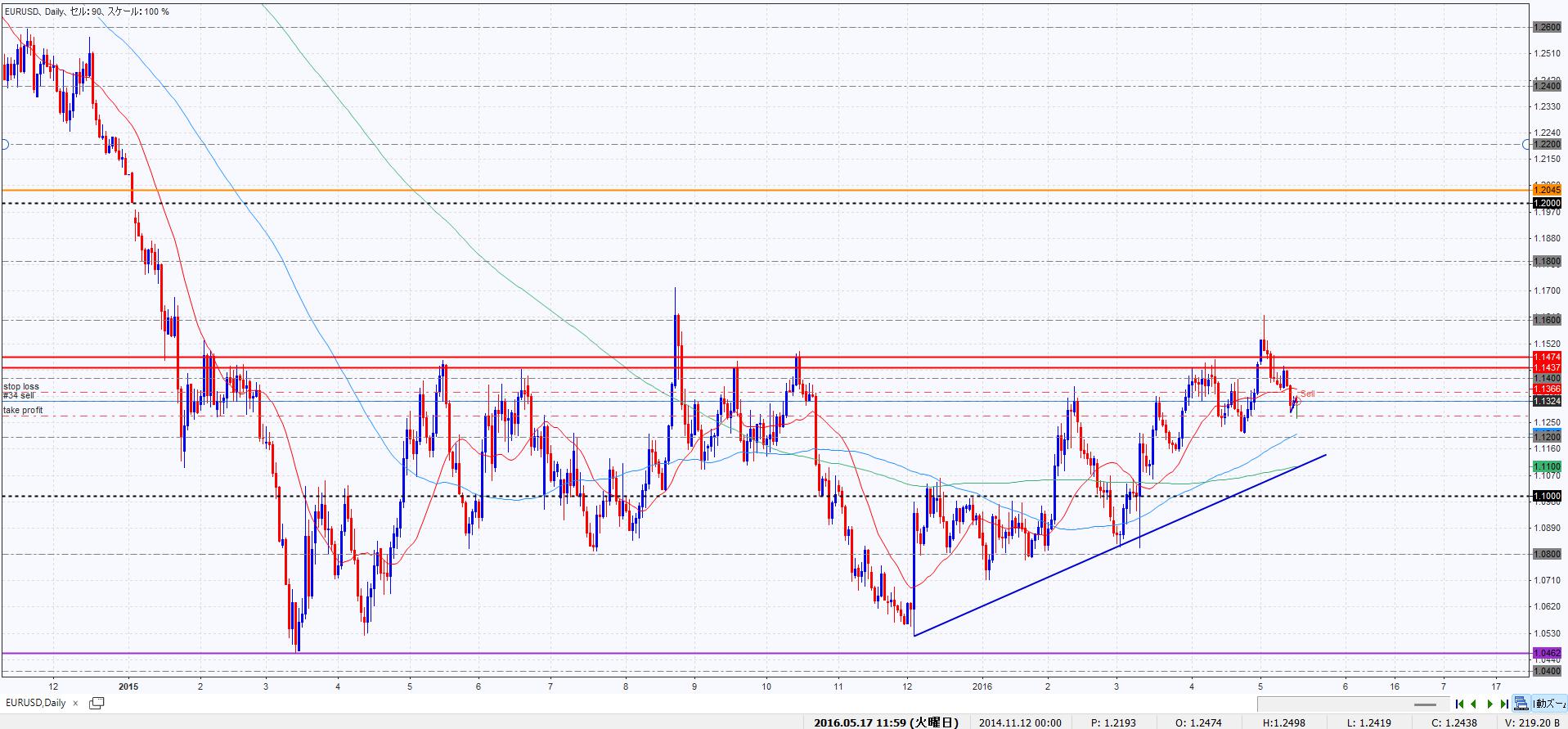Toggle the auto zoom button
The image size is (1568, 729).
coord(1548,704)
